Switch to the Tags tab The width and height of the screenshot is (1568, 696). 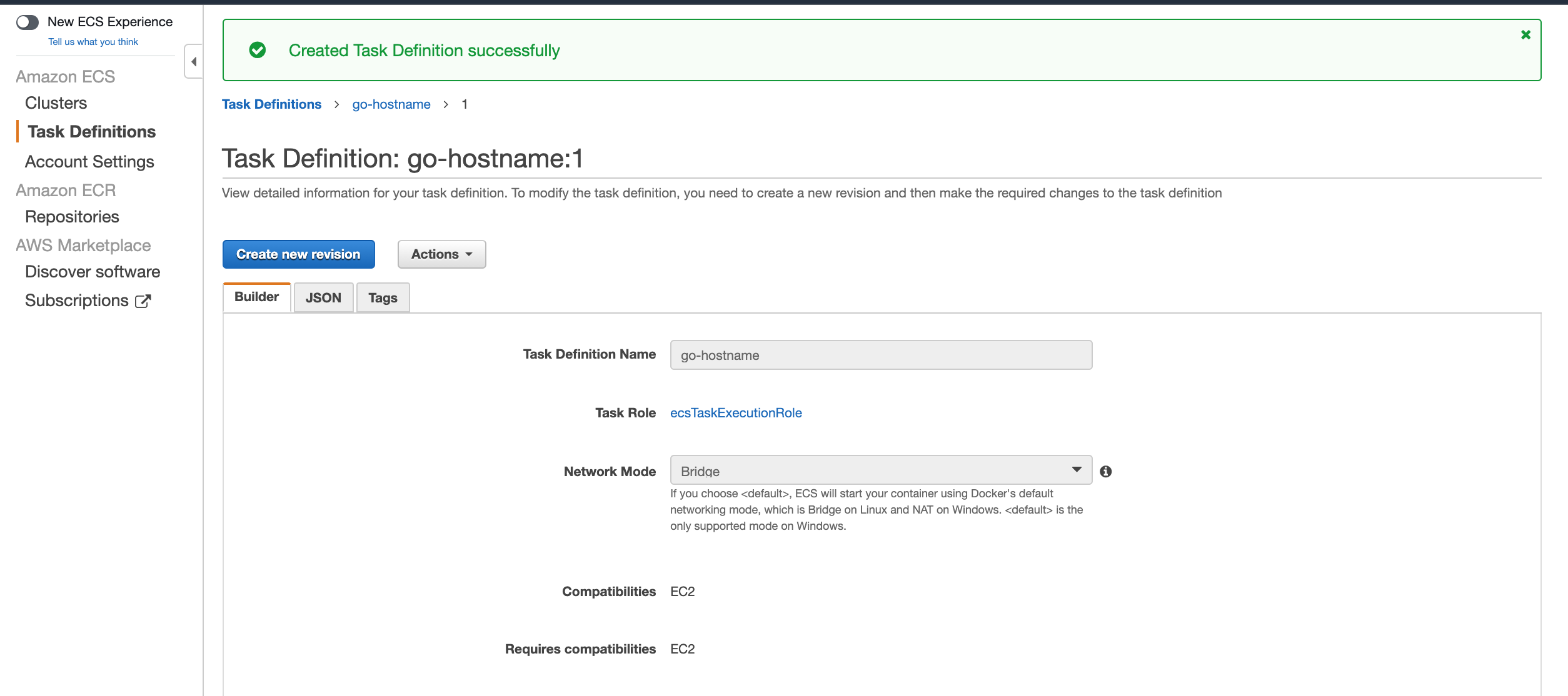[x=383, y=298]
